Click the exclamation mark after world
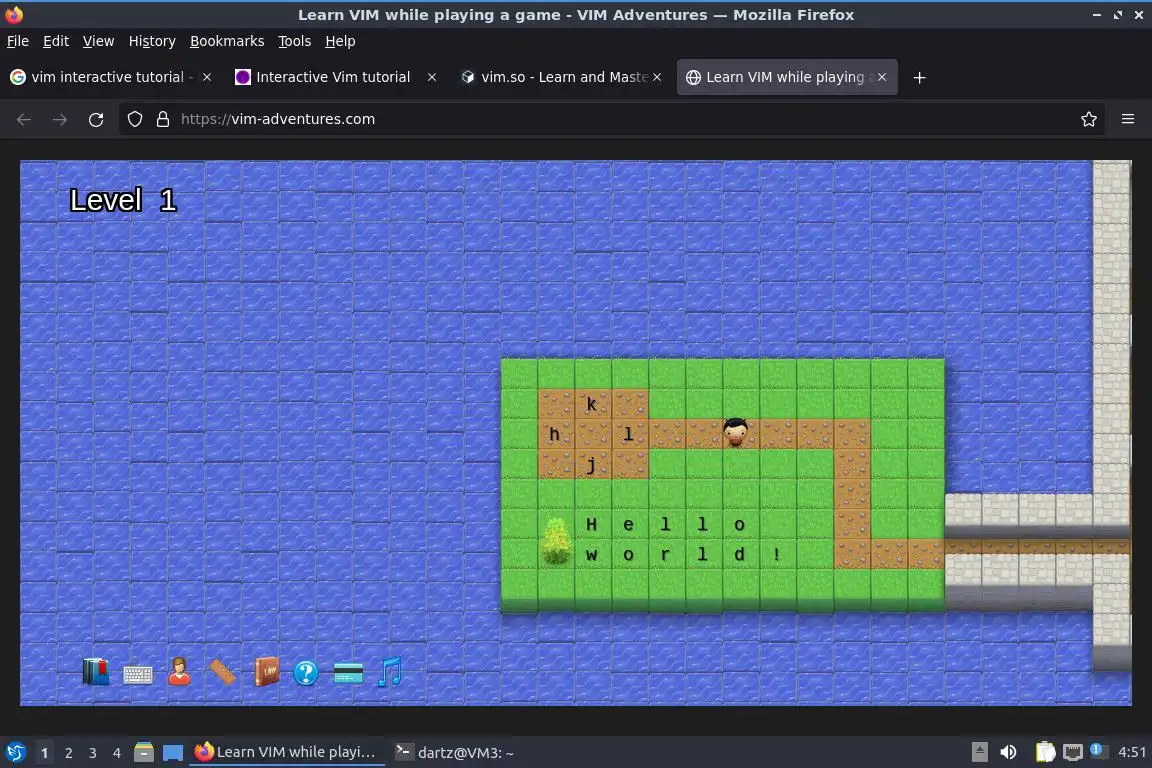 click(x=777, y=554)
